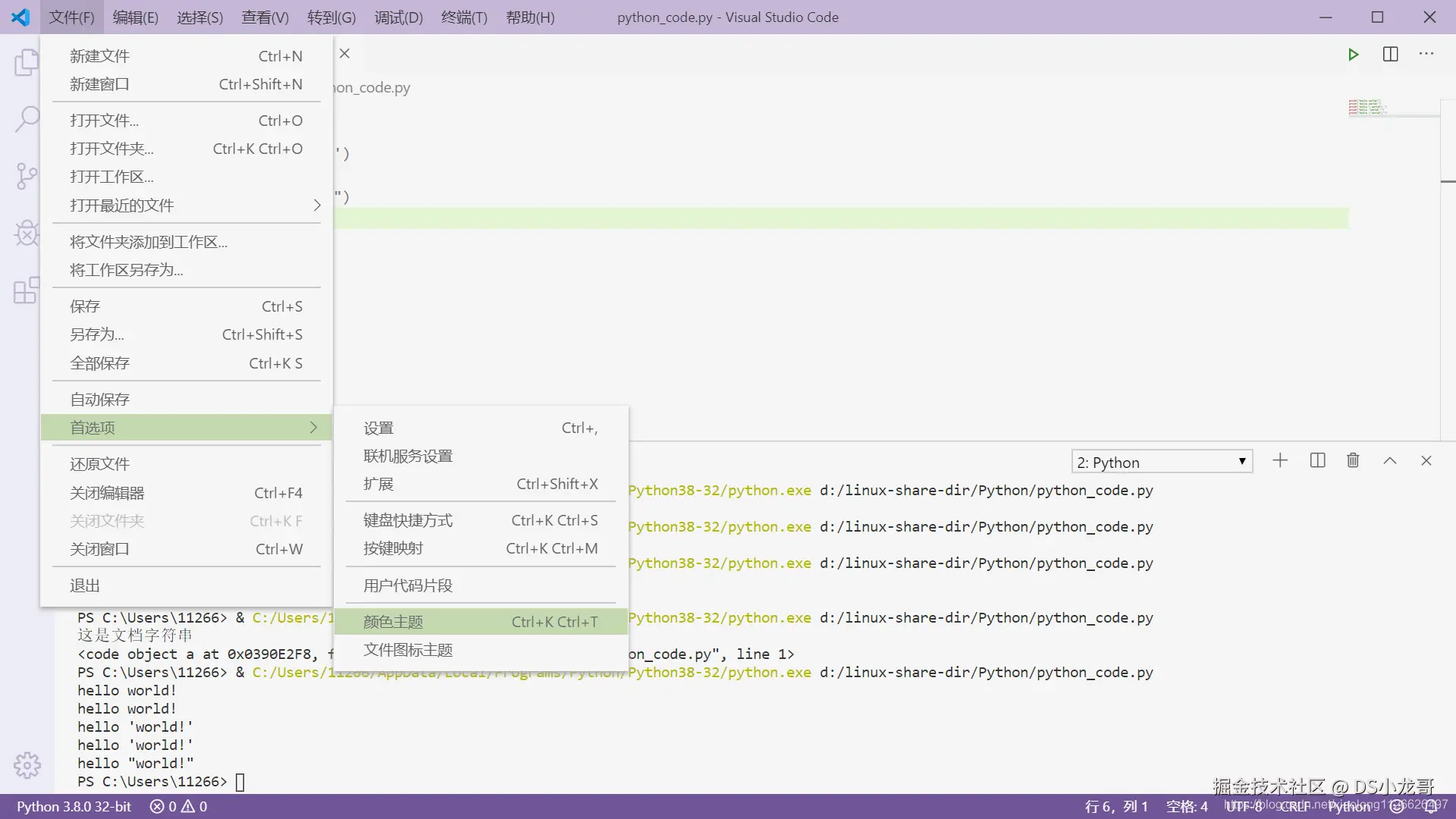Click the split editor icon

(1390, 55)
